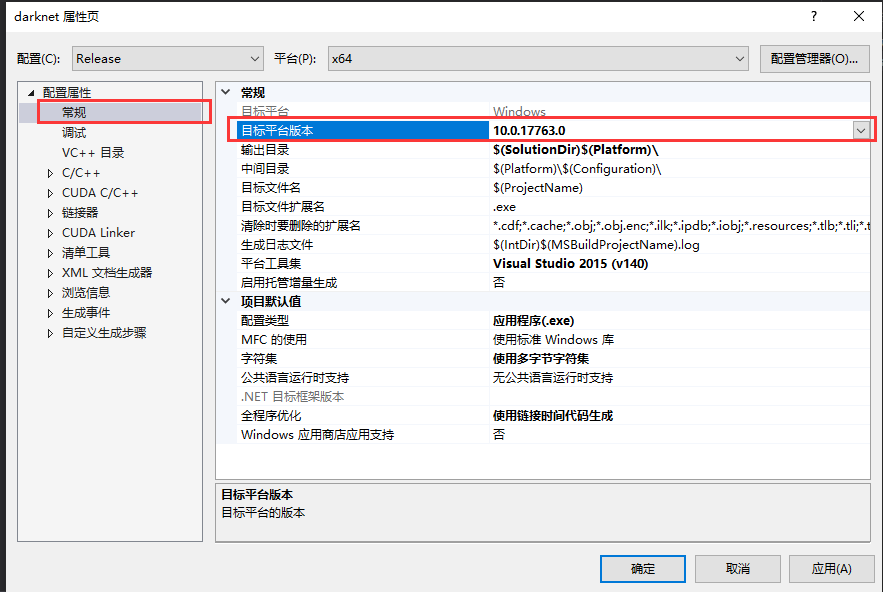Cancel with the 取消 button
The width and height of the screenshot is (883, 592).
coord(738,569)
